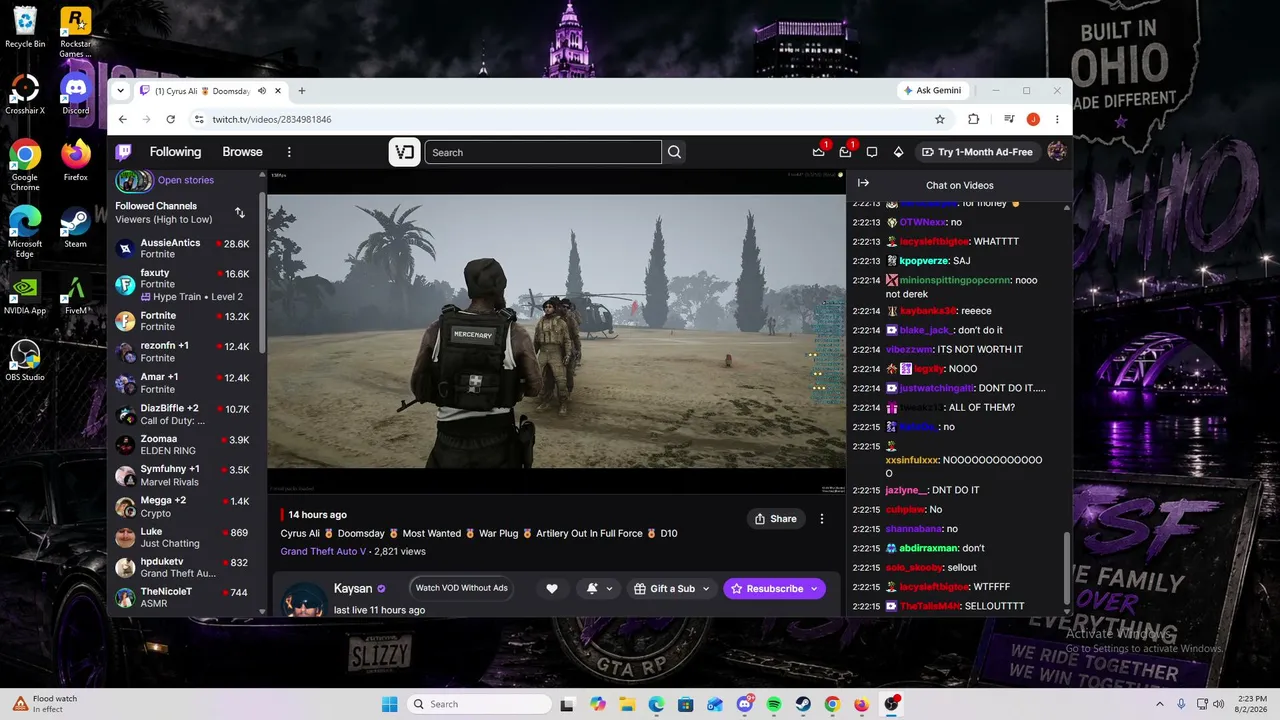Open Twitch Prime loot crown icon
Screen dimensions: 1280x720
click(819, 152)
